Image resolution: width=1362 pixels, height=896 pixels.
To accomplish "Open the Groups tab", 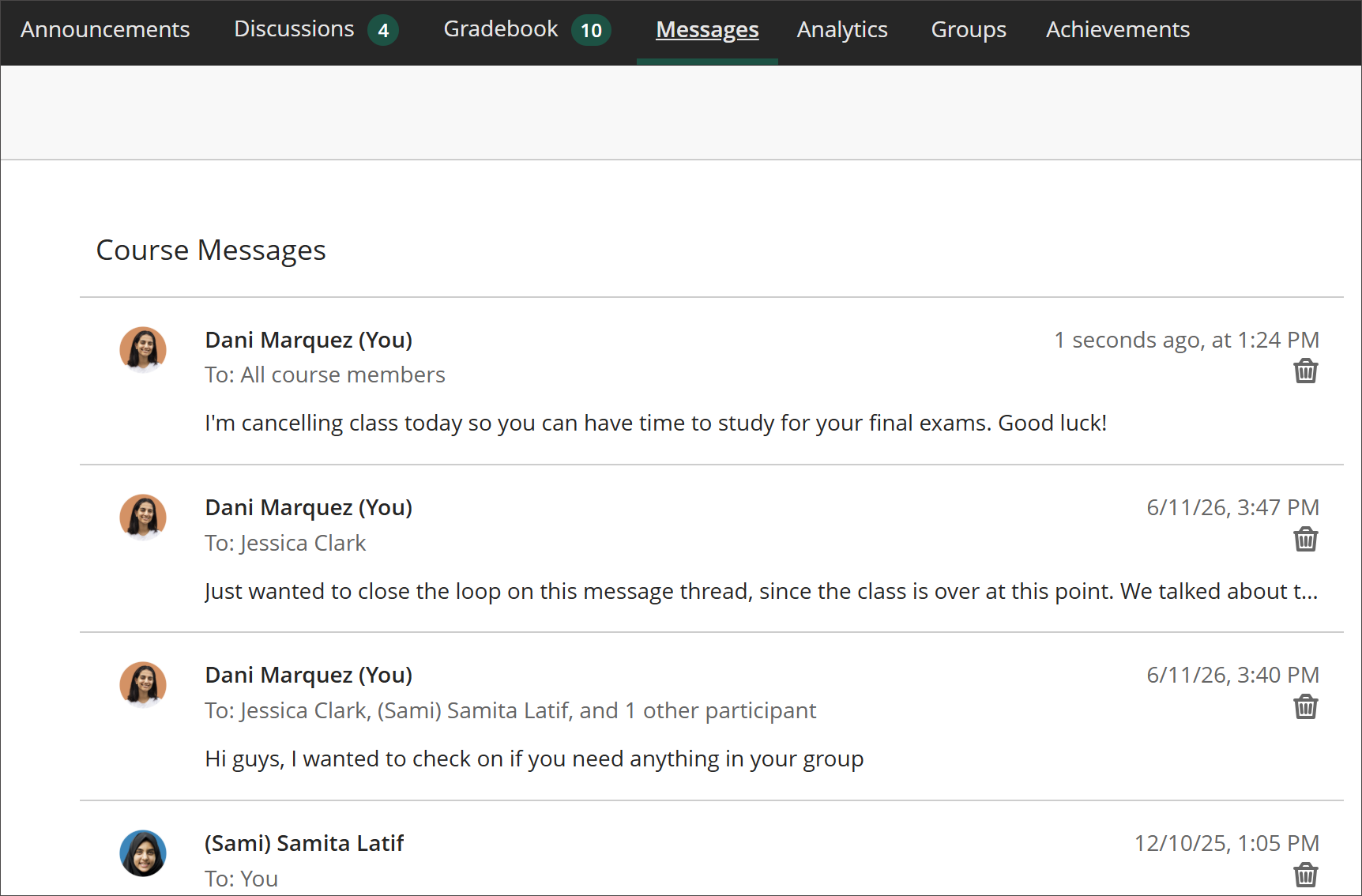I will (x=969, y=30).
